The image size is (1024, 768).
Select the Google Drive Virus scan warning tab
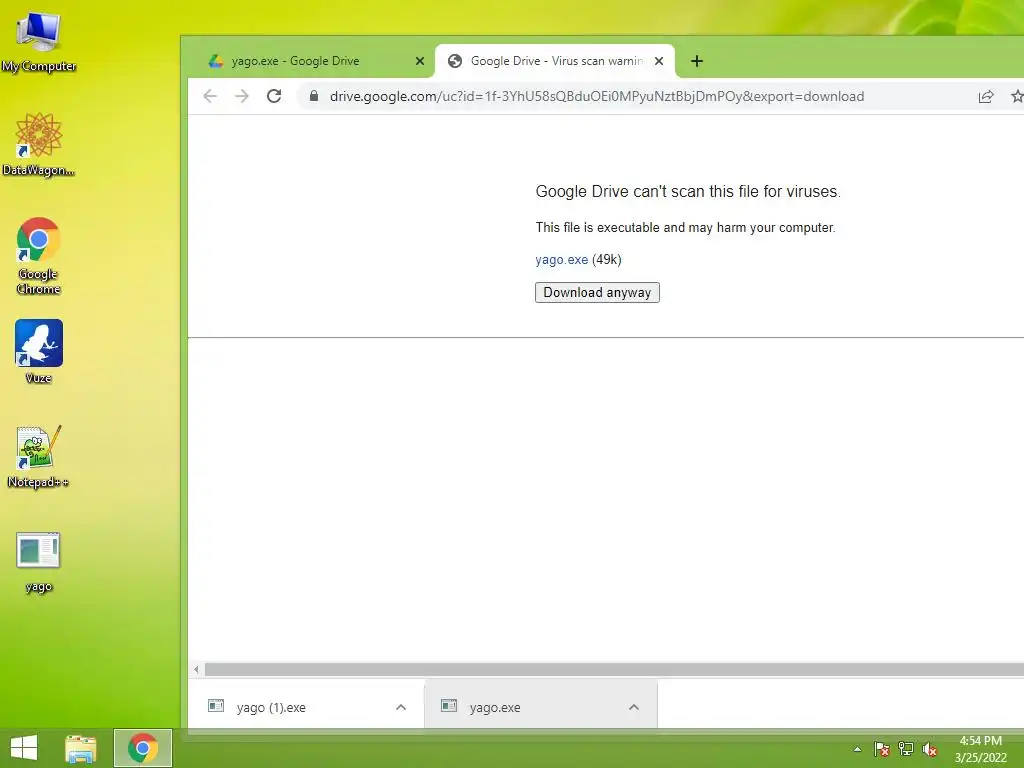click(554, 61)
